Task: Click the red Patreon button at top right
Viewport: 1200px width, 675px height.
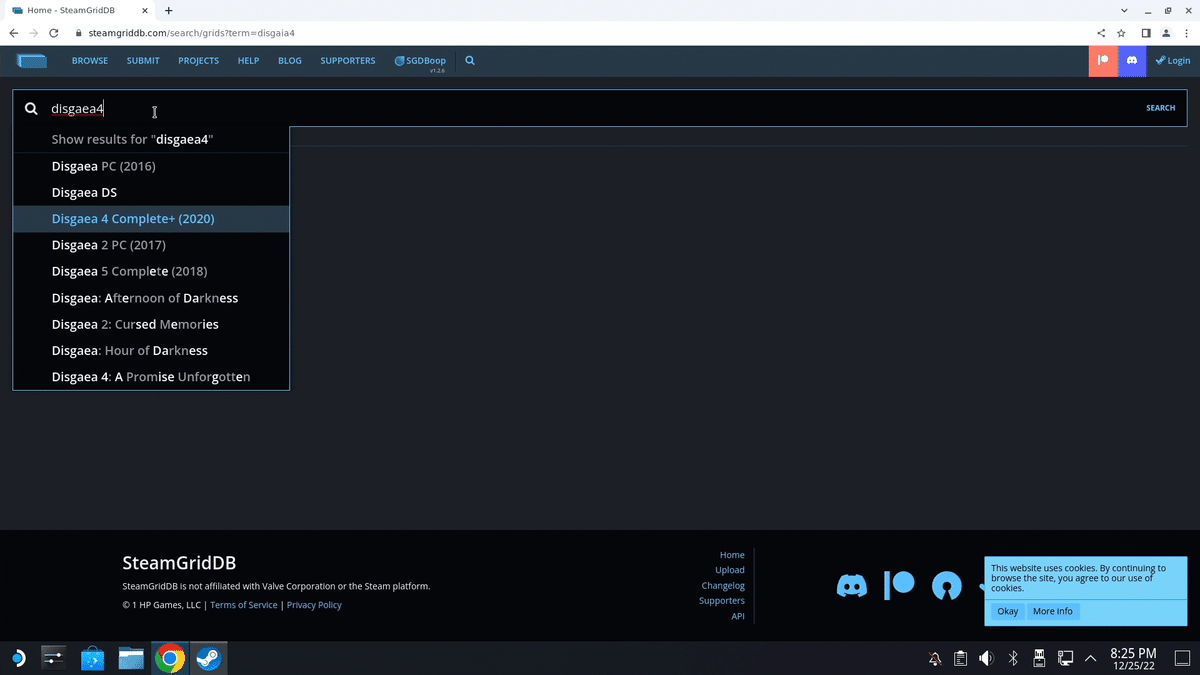Action: 1103,60
